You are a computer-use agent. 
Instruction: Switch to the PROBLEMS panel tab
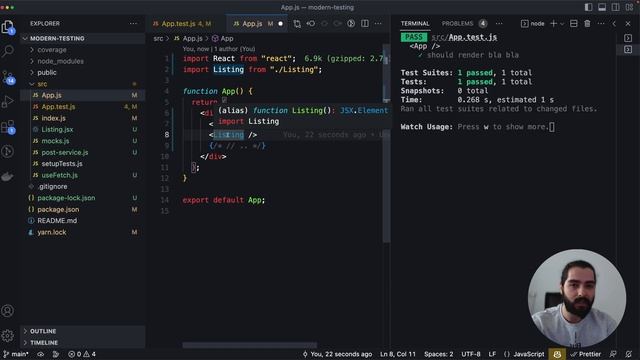(x=464, y=24)
